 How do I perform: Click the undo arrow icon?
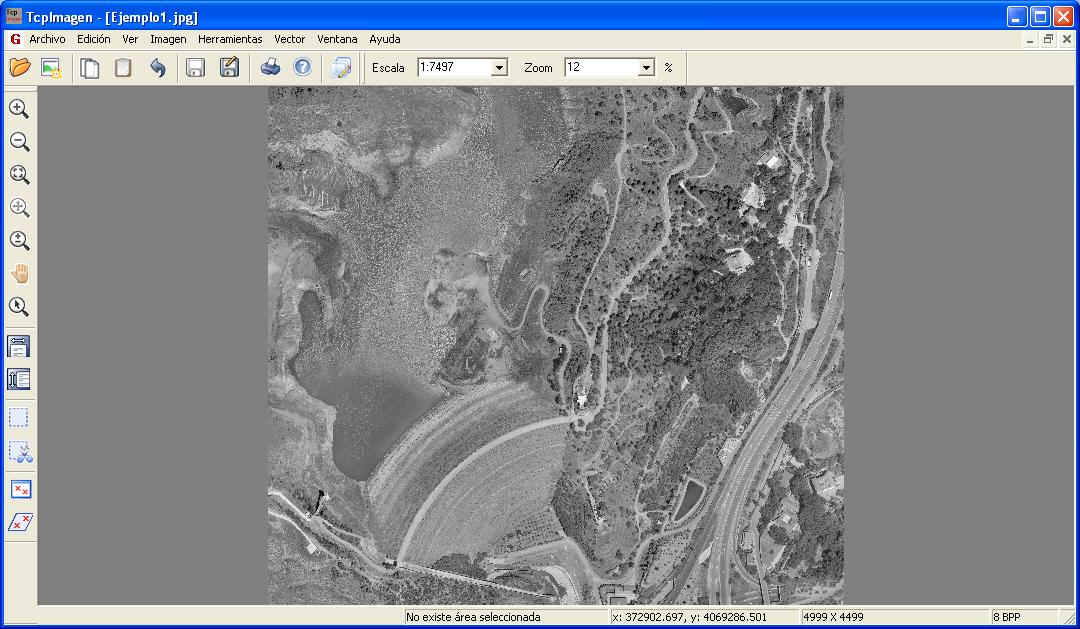pos(157,68)
